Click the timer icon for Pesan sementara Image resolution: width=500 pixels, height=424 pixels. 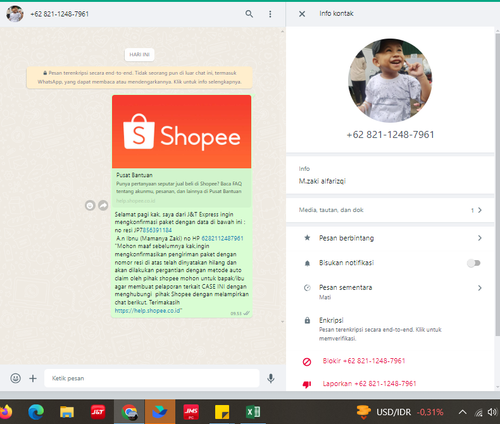point(307,288)
